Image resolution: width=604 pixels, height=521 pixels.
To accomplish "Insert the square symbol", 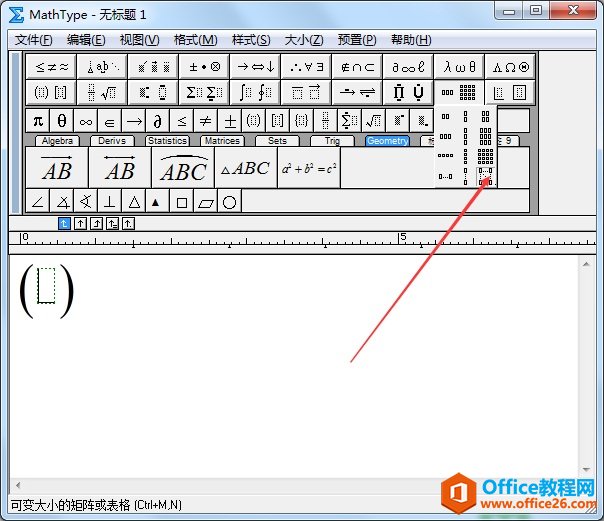I will click(181, 201).
